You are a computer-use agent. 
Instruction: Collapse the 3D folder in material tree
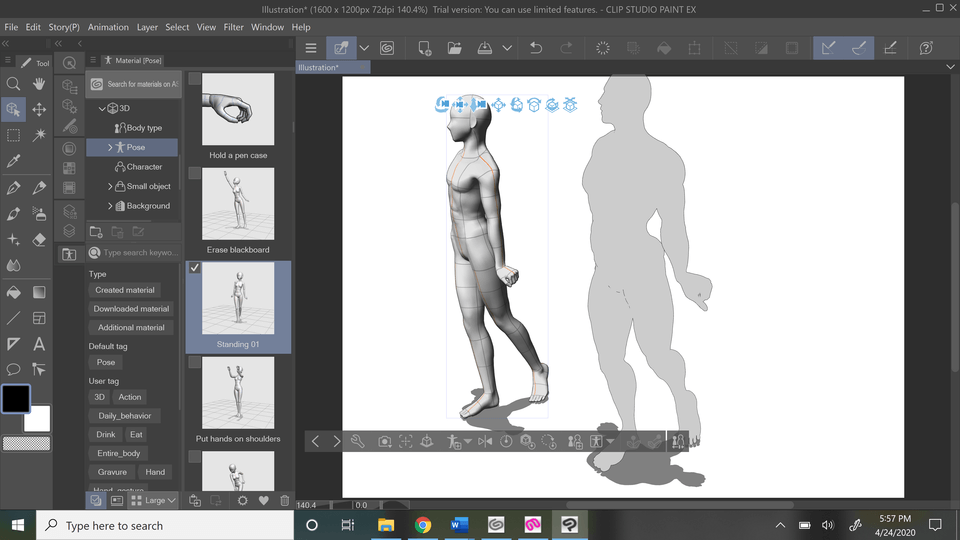102,108
